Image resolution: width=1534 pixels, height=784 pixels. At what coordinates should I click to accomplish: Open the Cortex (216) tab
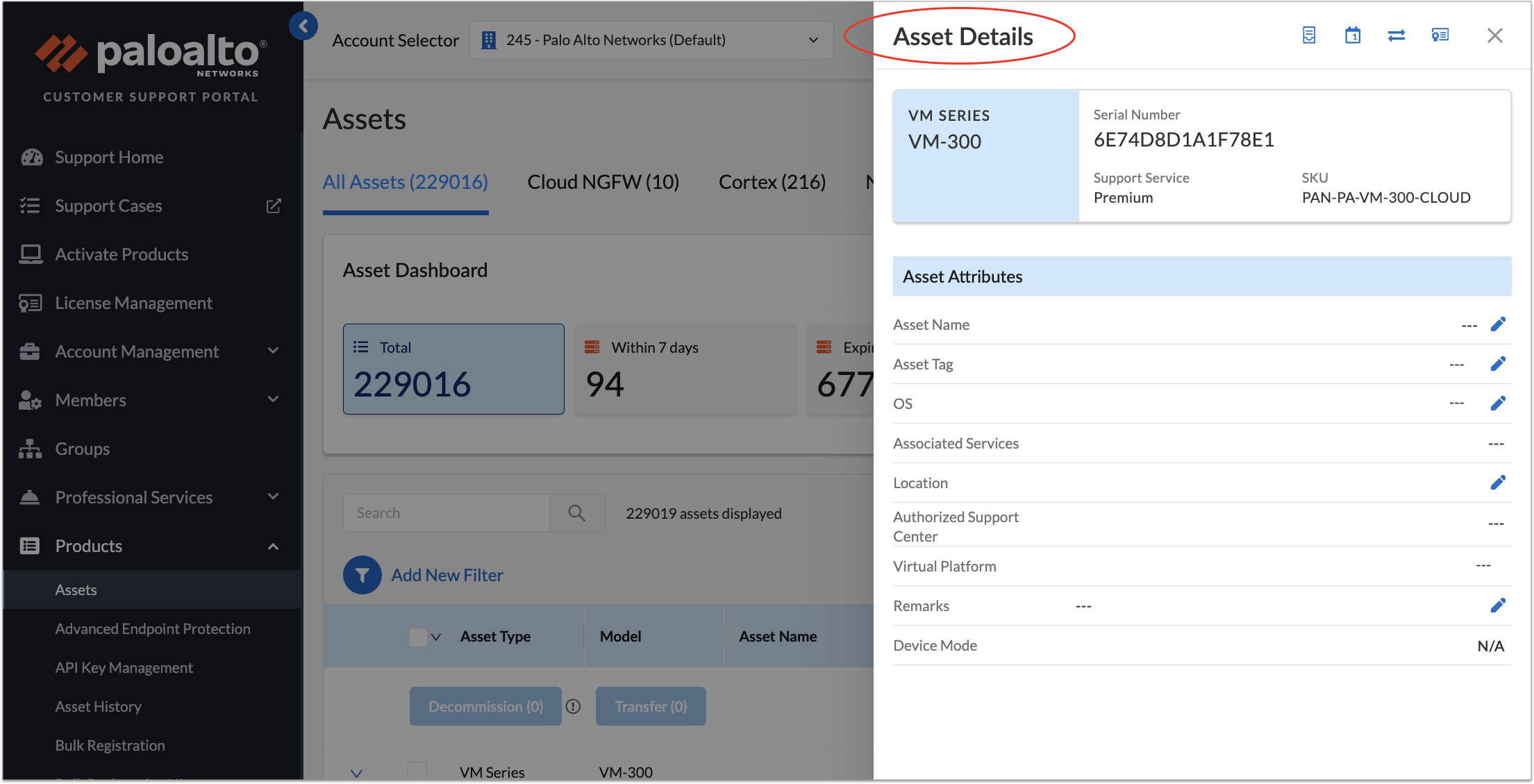pos(772,182)
